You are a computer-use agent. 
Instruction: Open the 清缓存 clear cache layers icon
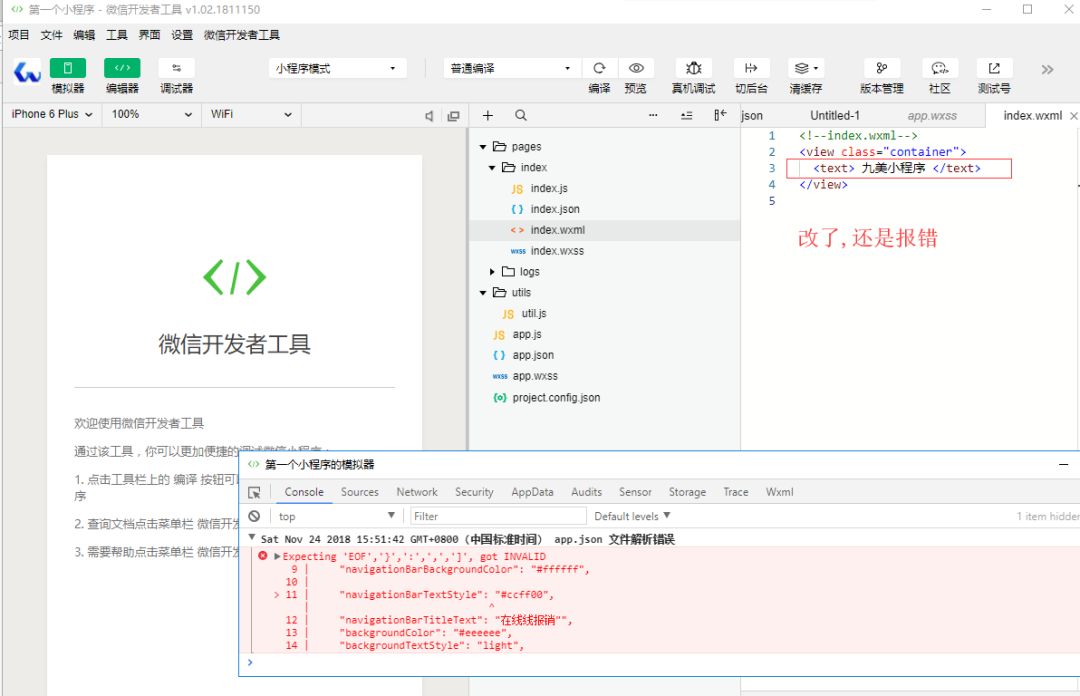coord(806,68)
